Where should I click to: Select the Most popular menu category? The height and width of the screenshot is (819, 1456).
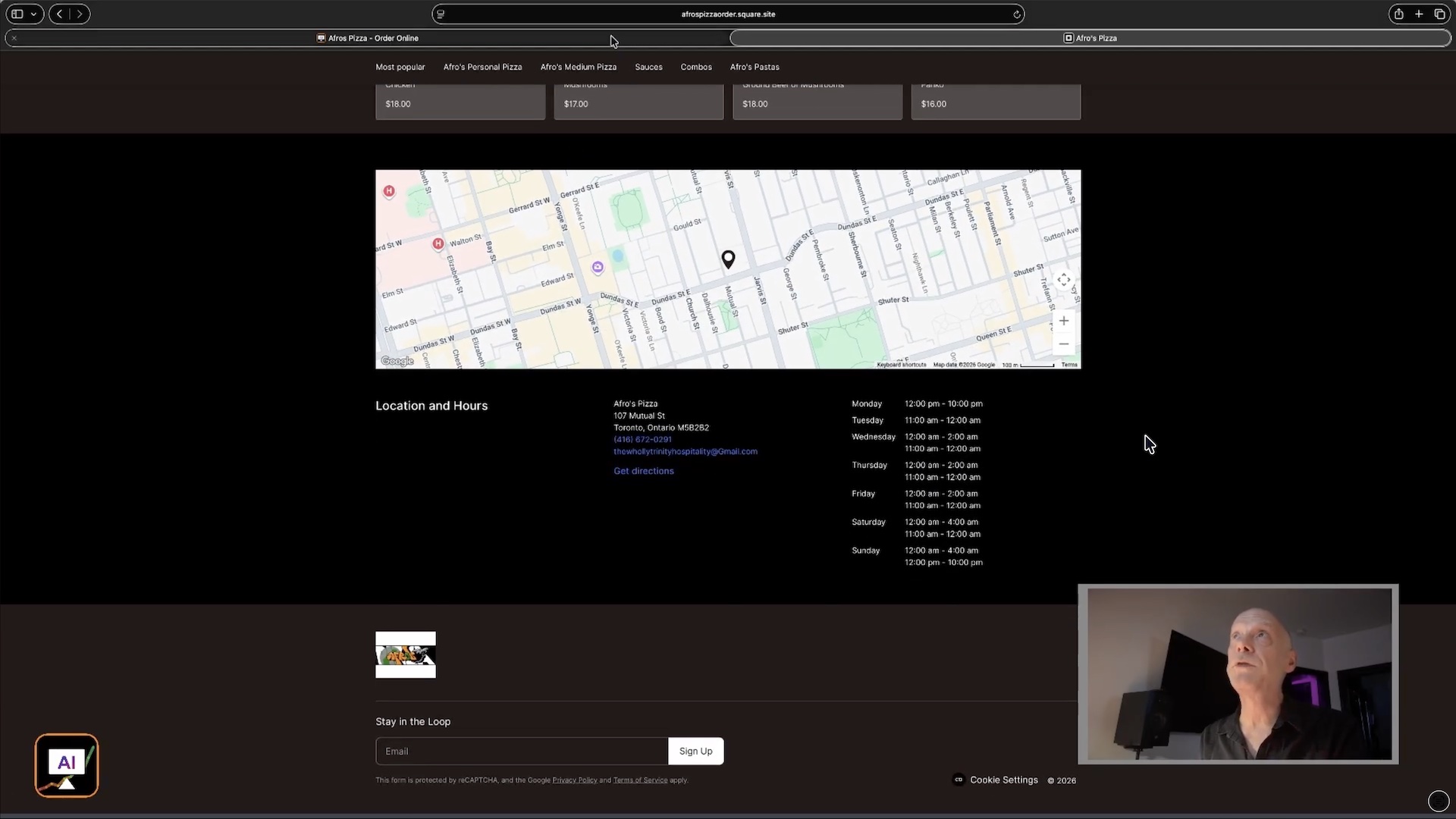(x=400, y=67)
